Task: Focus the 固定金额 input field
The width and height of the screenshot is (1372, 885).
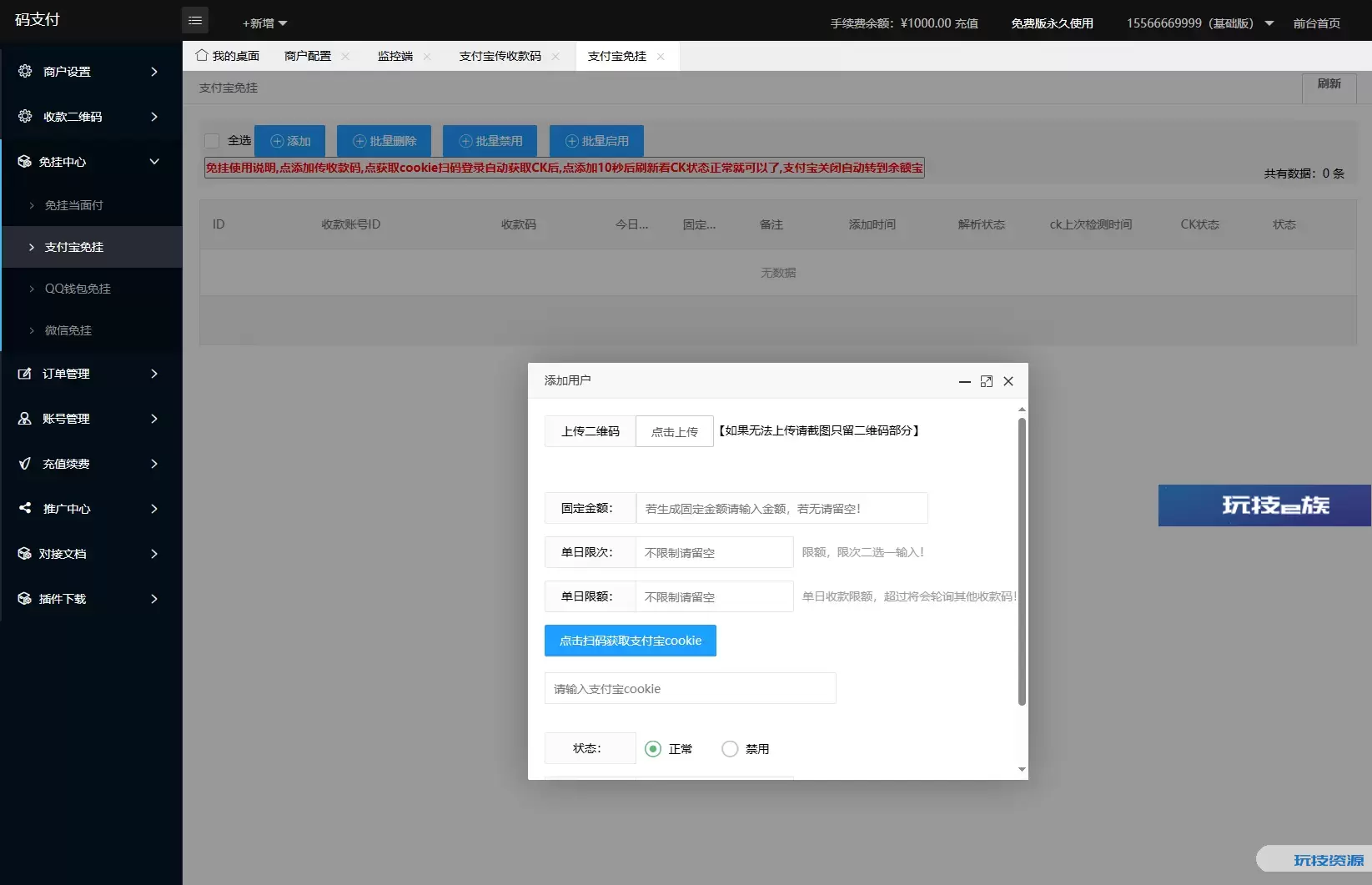Action: tap(781, 508)
